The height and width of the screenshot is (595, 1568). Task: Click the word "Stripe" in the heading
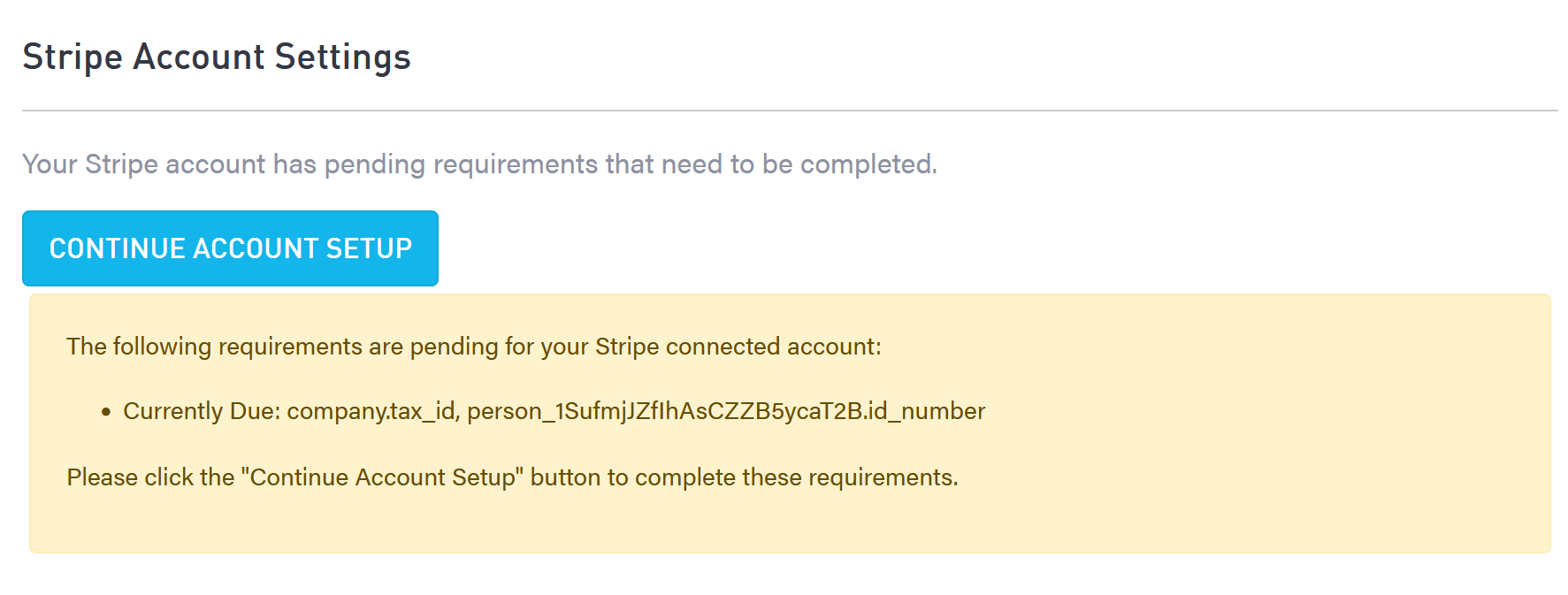pyautogui.click(x=73, y=57)
